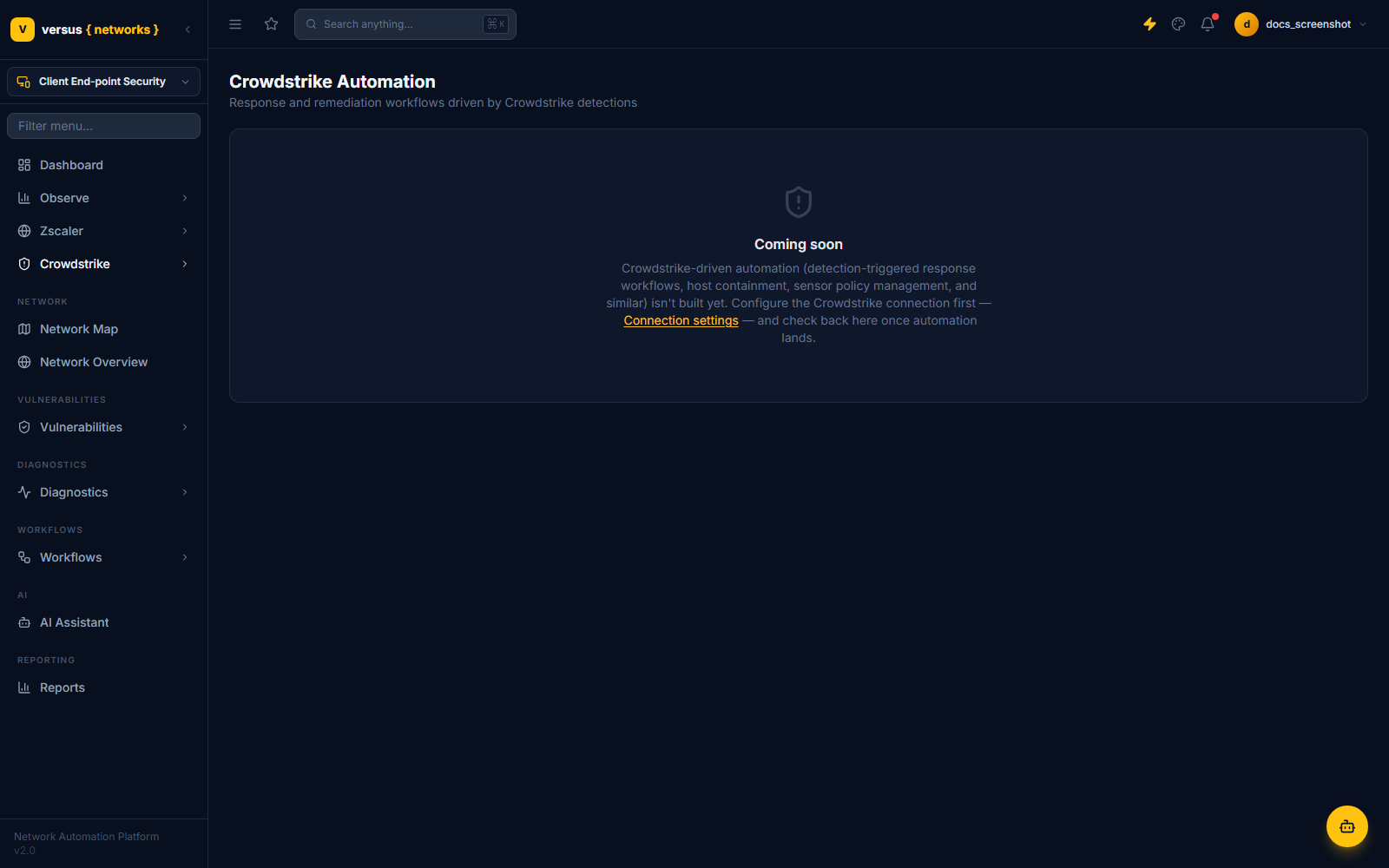Screen dimensions: 1389x868
Task: Open quick actions lightning bolt icon
Action: click(x=1149, y=24)
